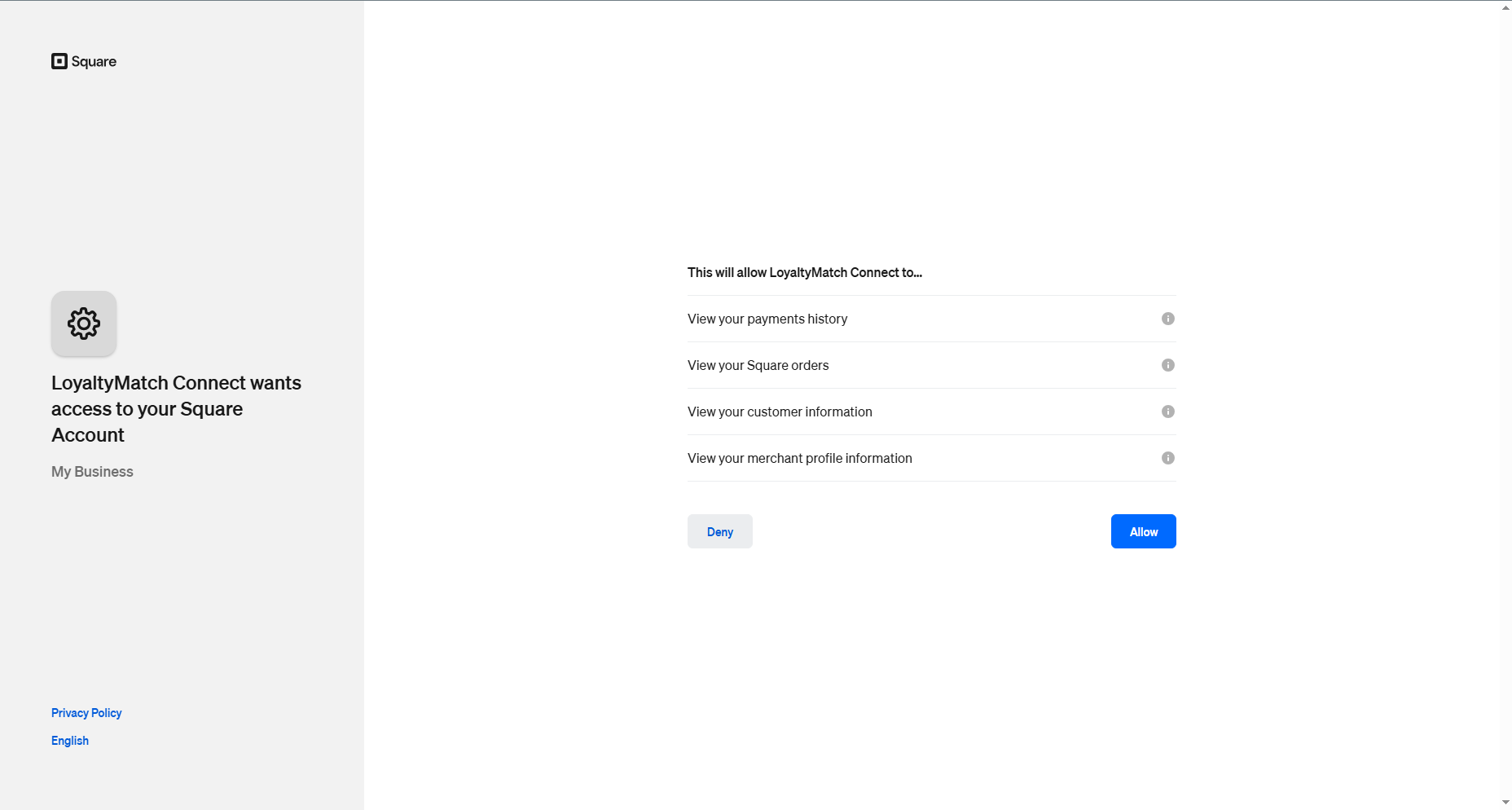Show info for View your payments history

1168,319
